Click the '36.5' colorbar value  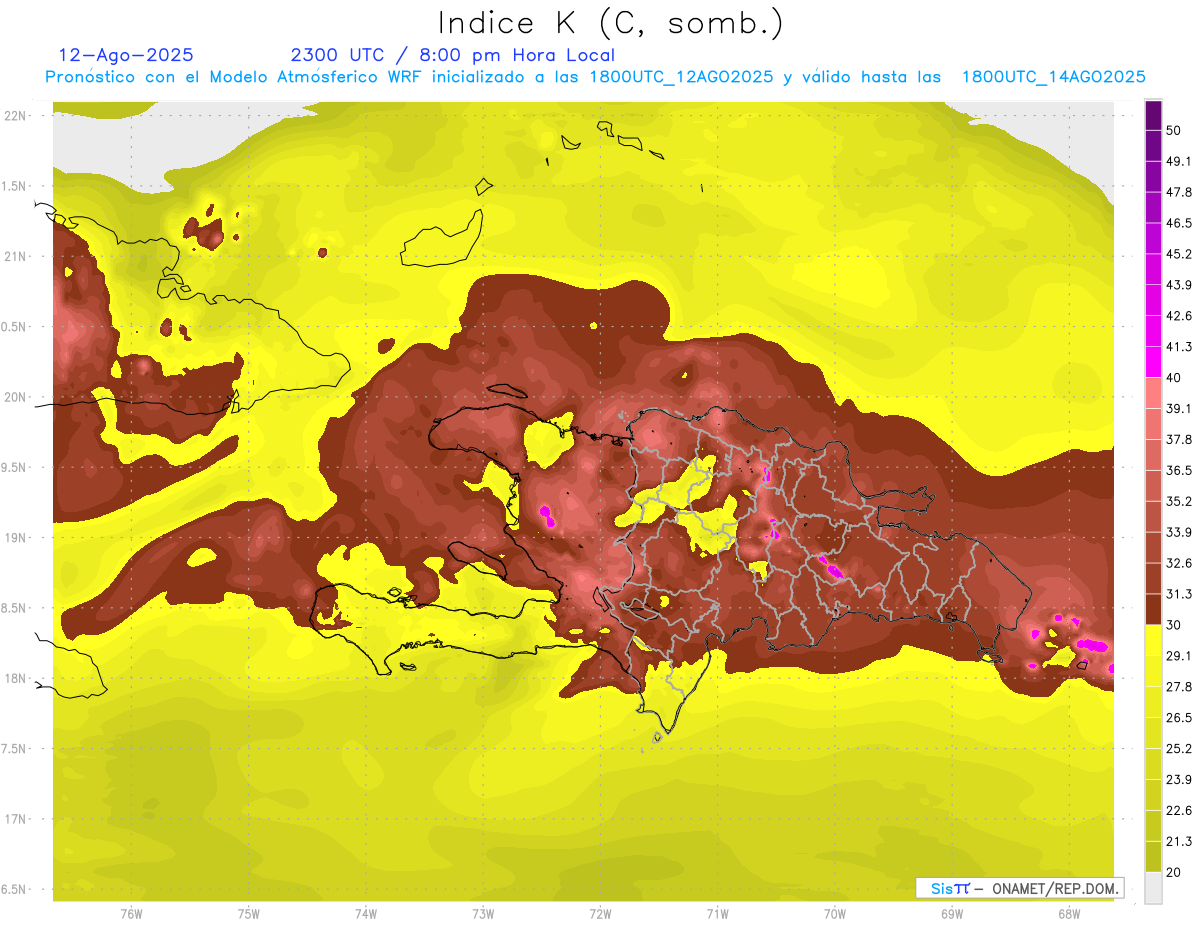[1179, 470]
